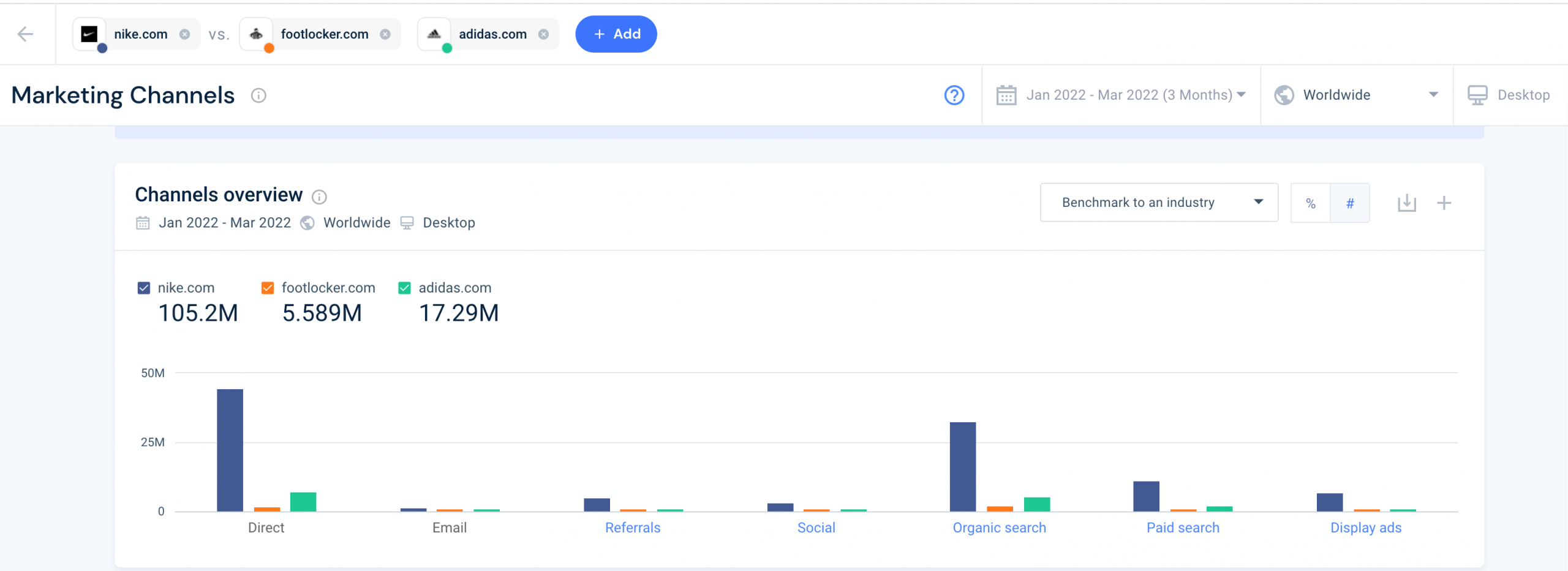
Task: Open info icon next to Marketing Channels
Action: coord(258,95)
